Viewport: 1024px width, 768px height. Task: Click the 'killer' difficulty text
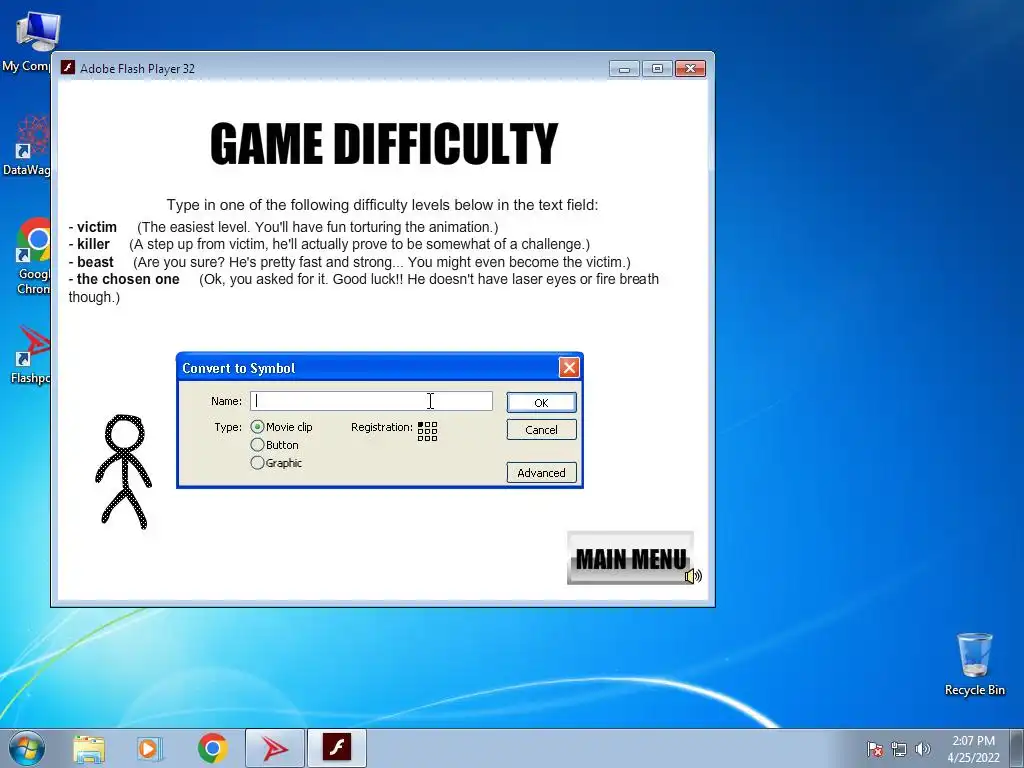point(93,244)
